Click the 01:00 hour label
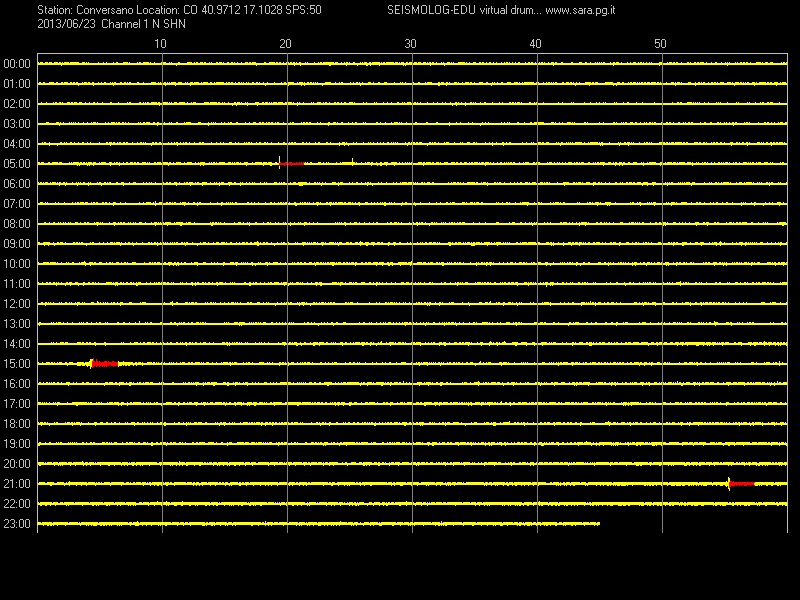Viewport: 800px width, 600px height. pyautogui.click(x=17, y=84)
